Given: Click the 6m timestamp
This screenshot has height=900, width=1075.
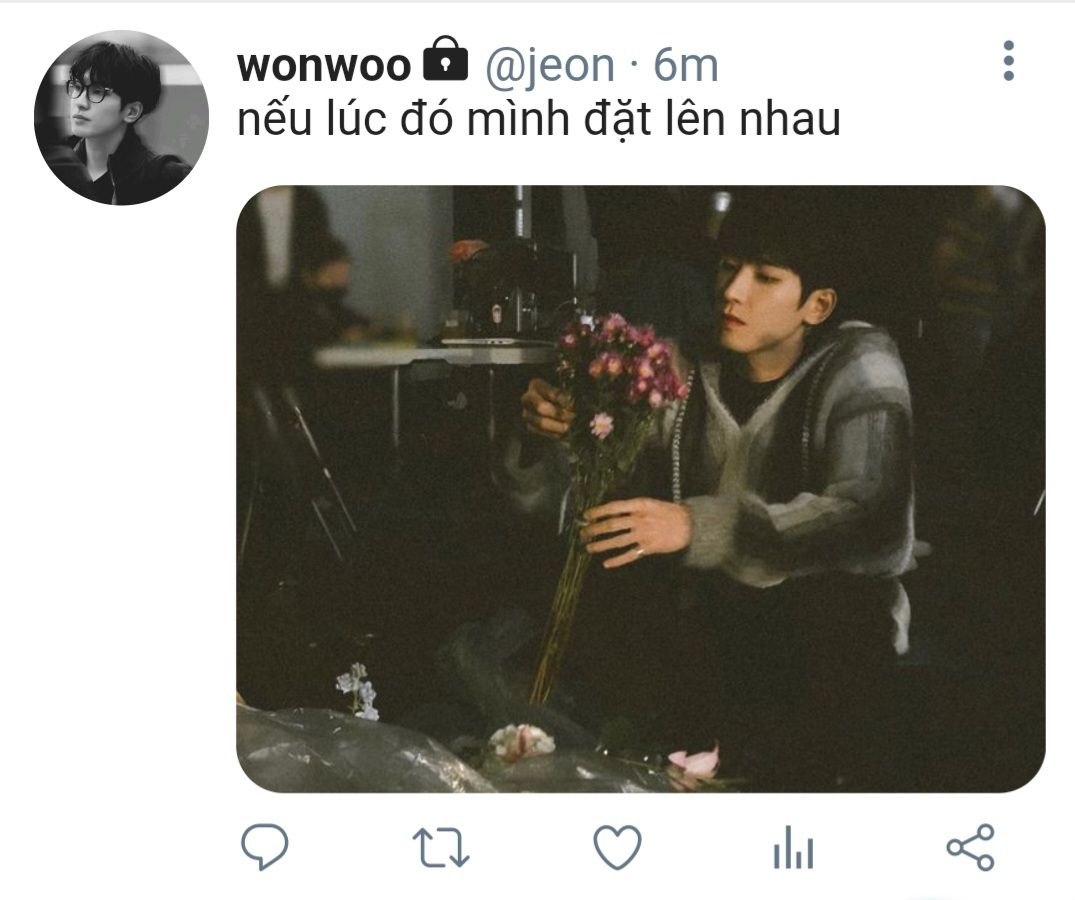Looking at the screenshot, I should coord(686,65).
